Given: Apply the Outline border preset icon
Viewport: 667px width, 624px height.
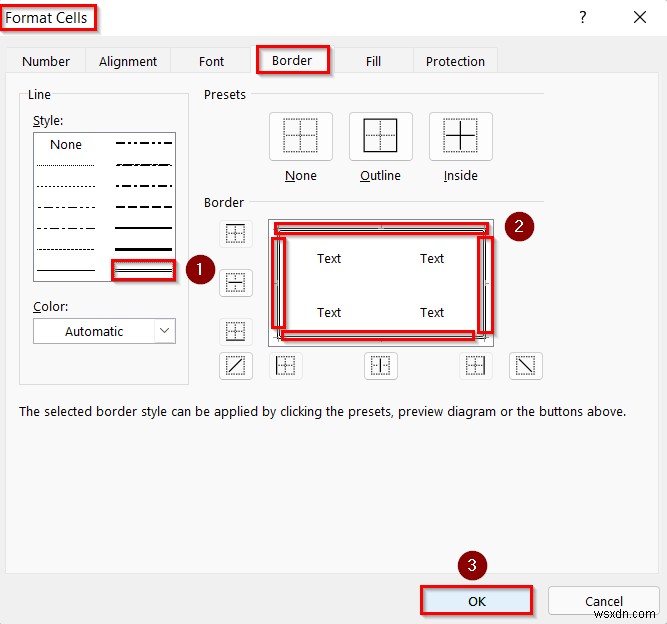Looking at the screenshot, I should pos(381,137).
